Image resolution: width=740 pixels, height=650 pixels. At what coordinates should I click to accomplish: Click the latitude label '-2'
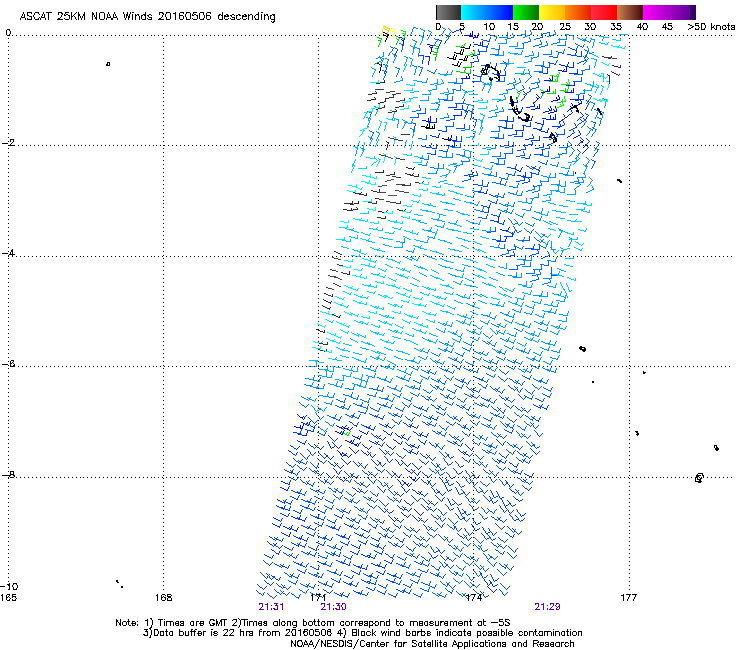click(8, 143)
